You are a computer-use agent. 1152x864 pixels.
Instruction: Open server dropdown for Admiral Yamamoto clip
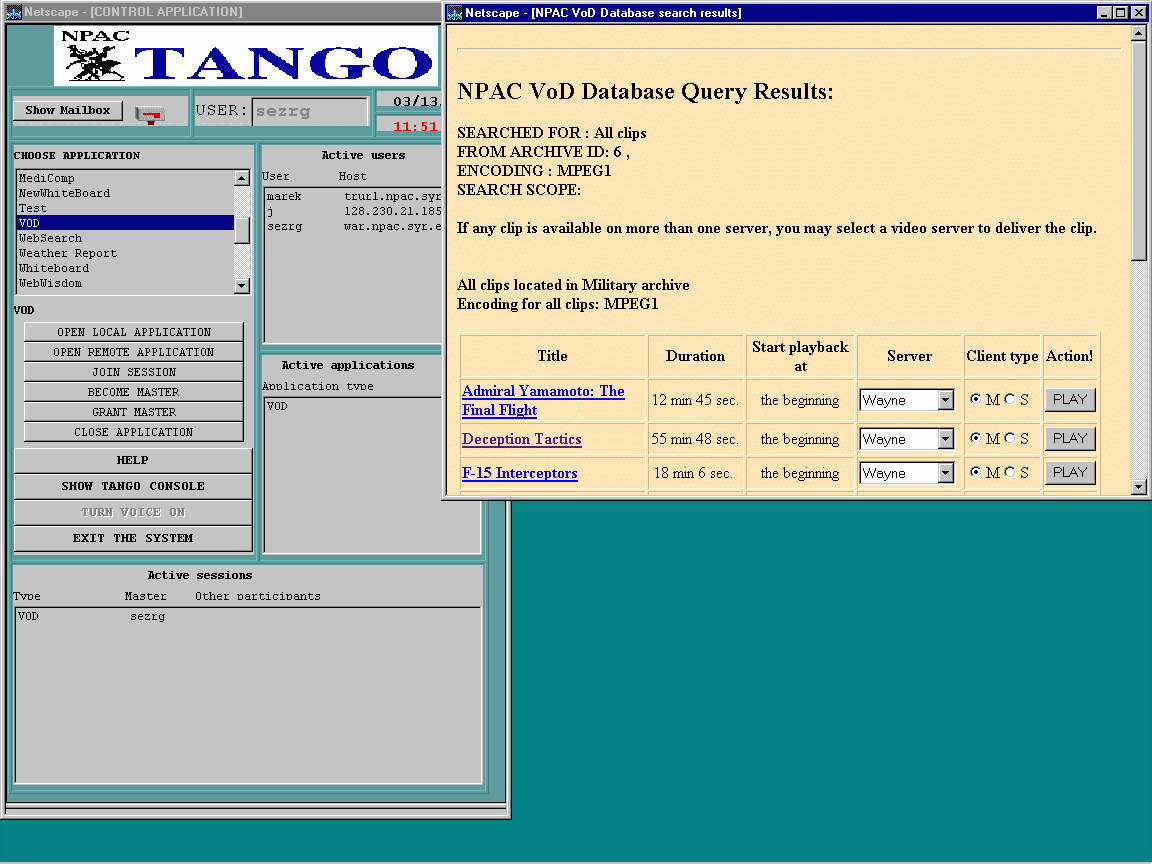coord(946,400)
